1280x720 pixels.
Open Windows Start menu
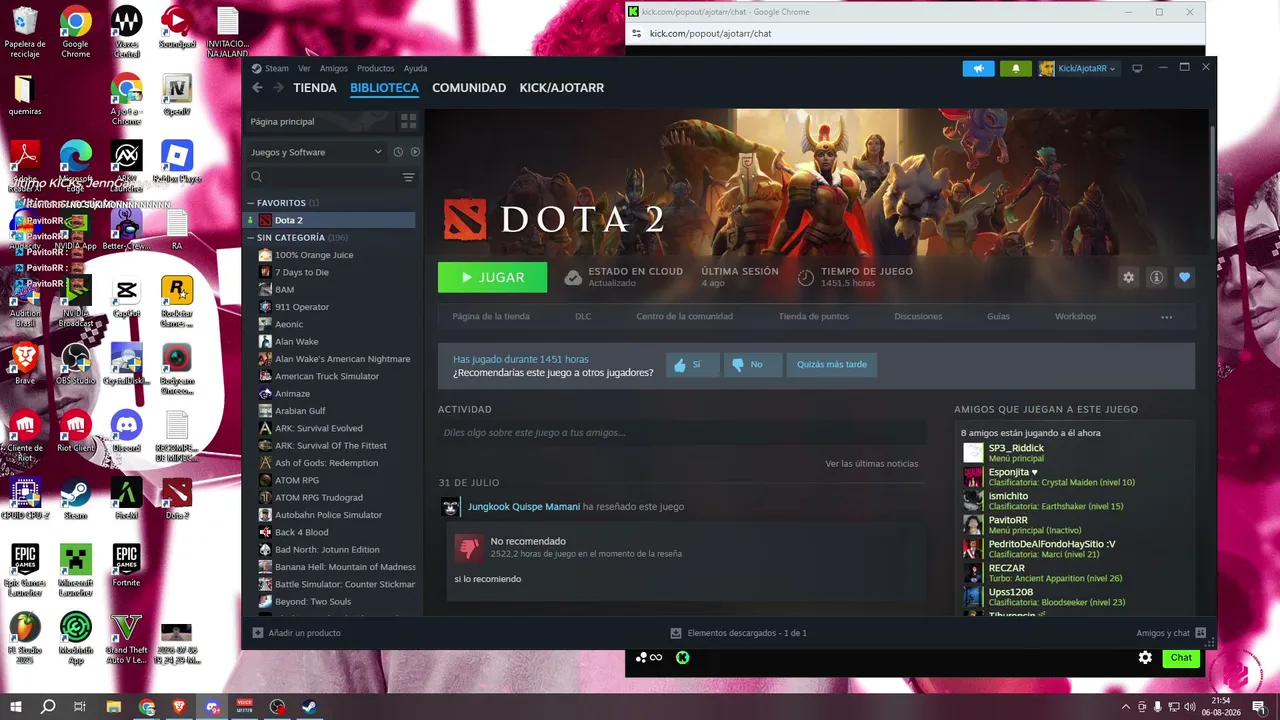pos(16,707)
